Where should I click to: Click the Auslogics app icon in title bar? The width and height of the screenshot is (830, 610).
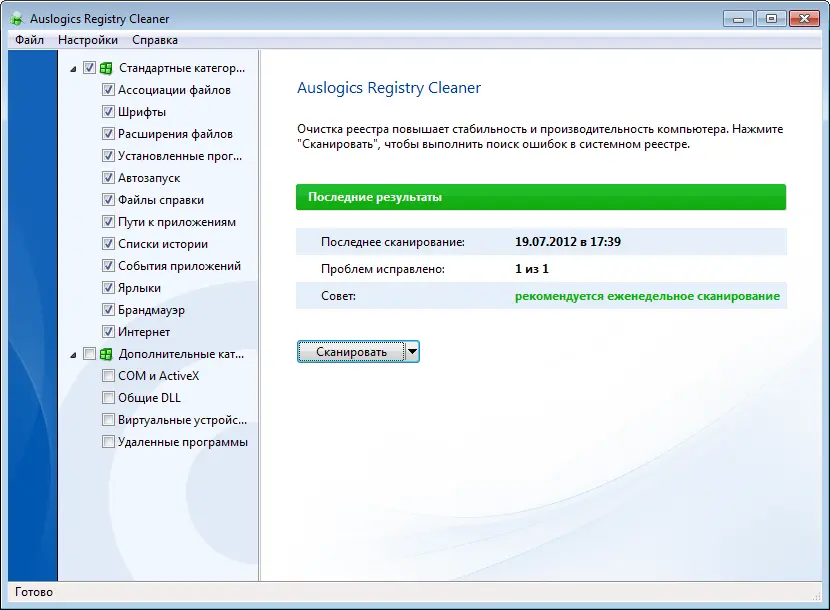pyautogui.click(x=16, y=19)
